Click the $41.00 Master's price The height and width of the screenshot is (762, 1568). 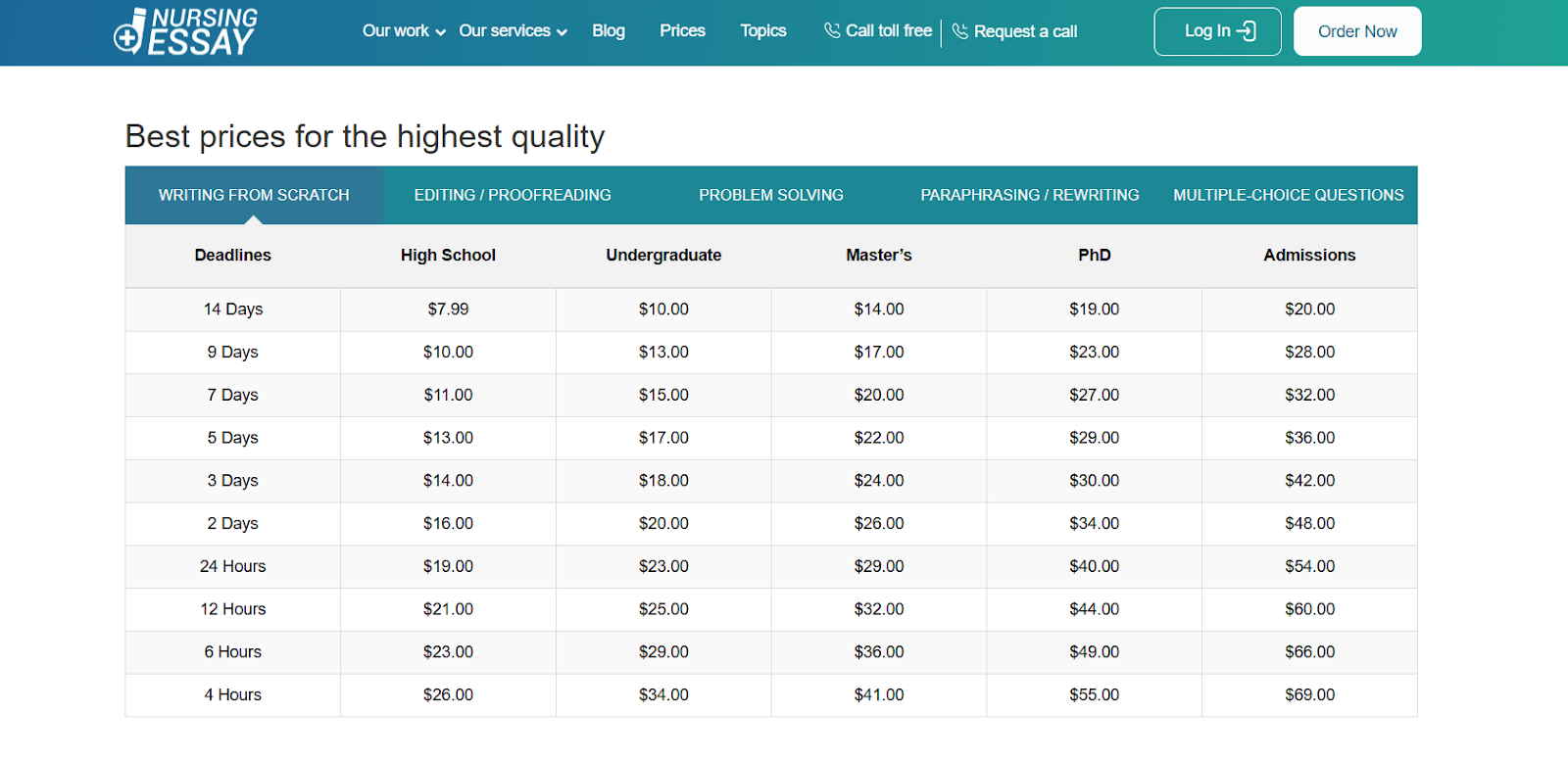click(x=879, y=694)
